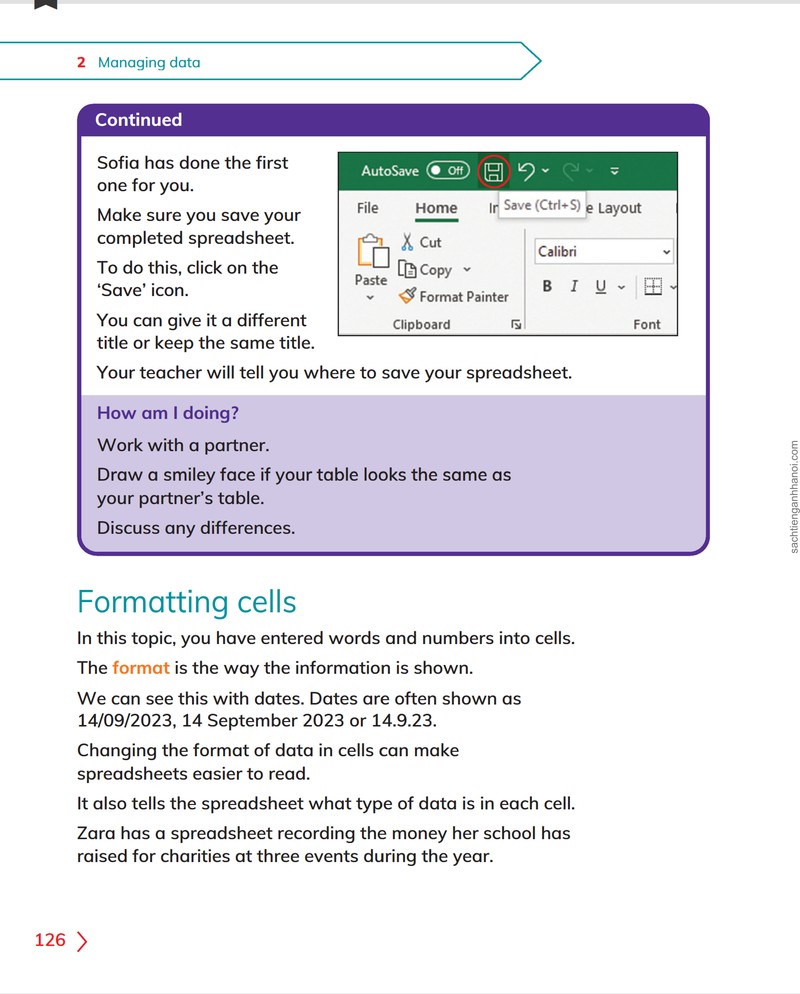The width and height of the screenshot is (800, 994).
Task: Expand the Paste options arrow
Action: coord(370,297)
